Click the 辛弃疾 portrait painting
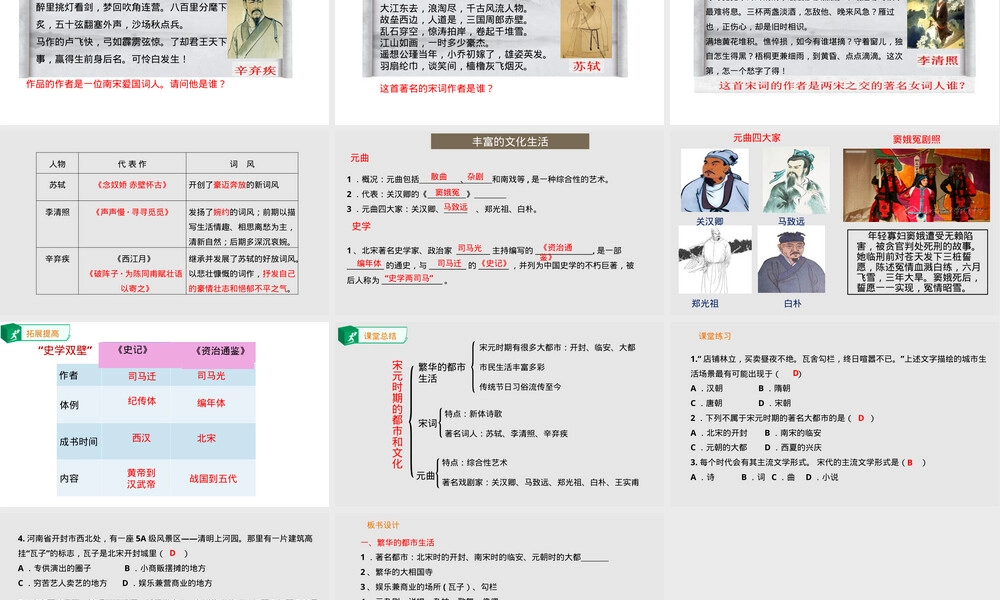1000x600 pixels. point(254,29)
